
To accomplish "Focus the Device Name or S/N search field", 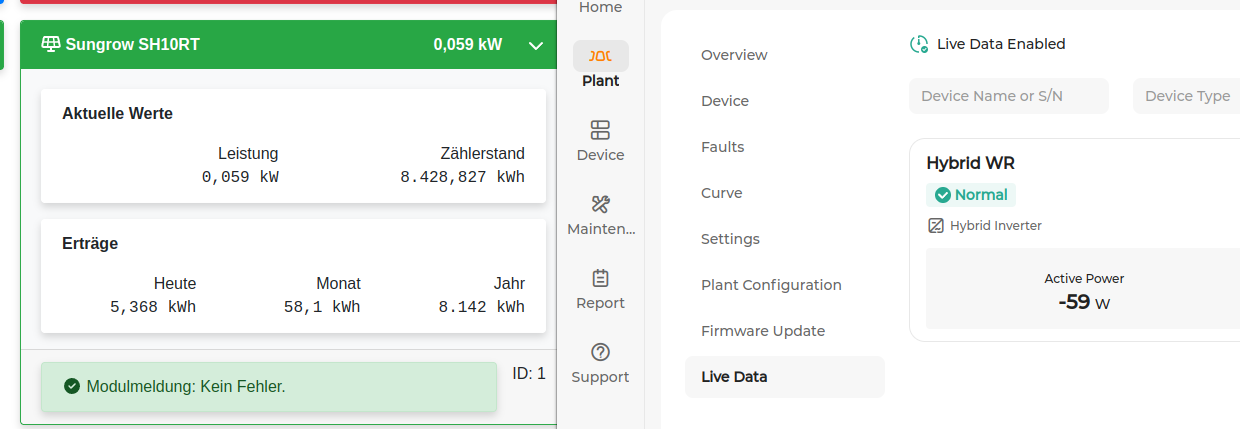I will tap(1009, 96).
